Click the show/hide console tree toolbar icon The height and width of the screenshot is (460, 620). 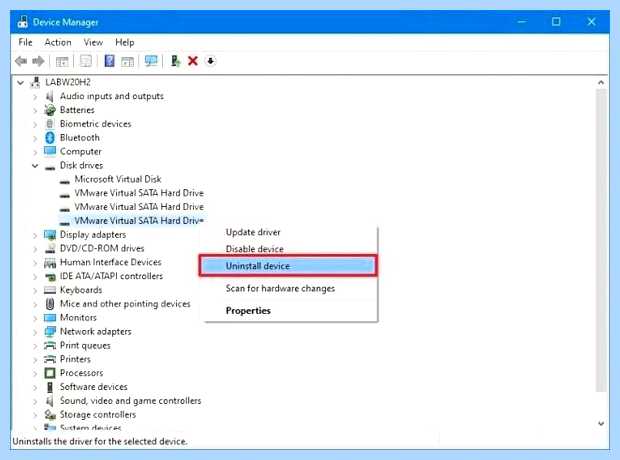62,61
